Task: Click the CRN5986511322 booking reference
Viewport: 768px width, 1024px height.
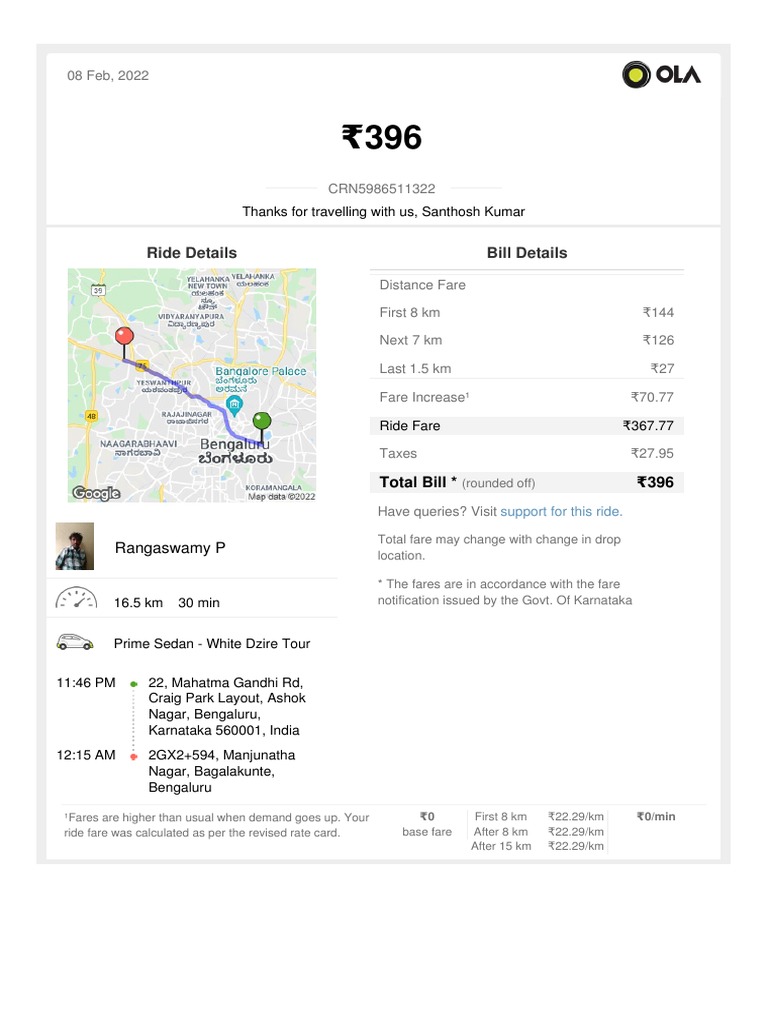Action: coord(382,188)
